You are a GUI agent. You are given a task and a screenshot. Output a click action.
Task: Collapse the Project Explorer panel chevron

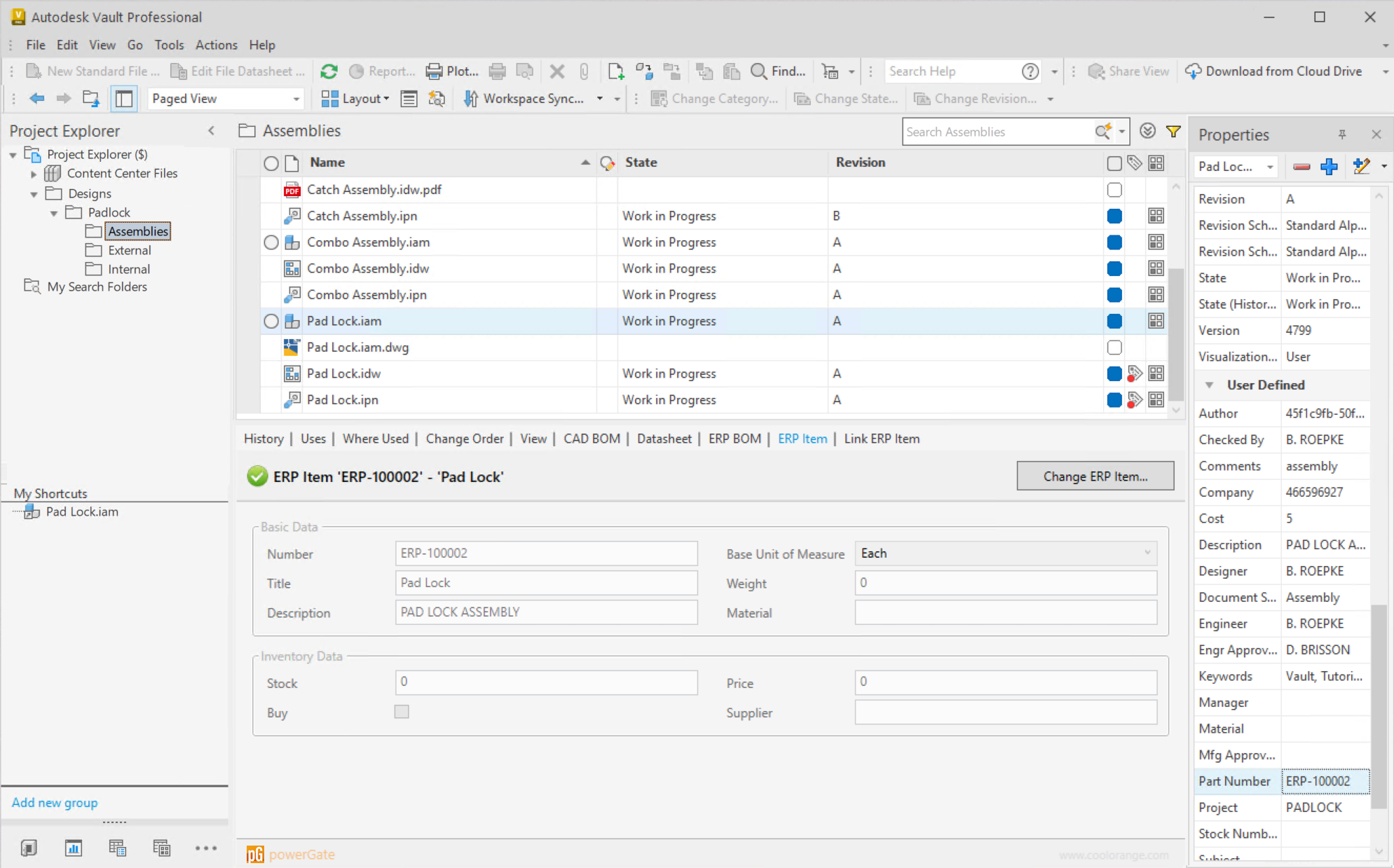pos(211,131)
